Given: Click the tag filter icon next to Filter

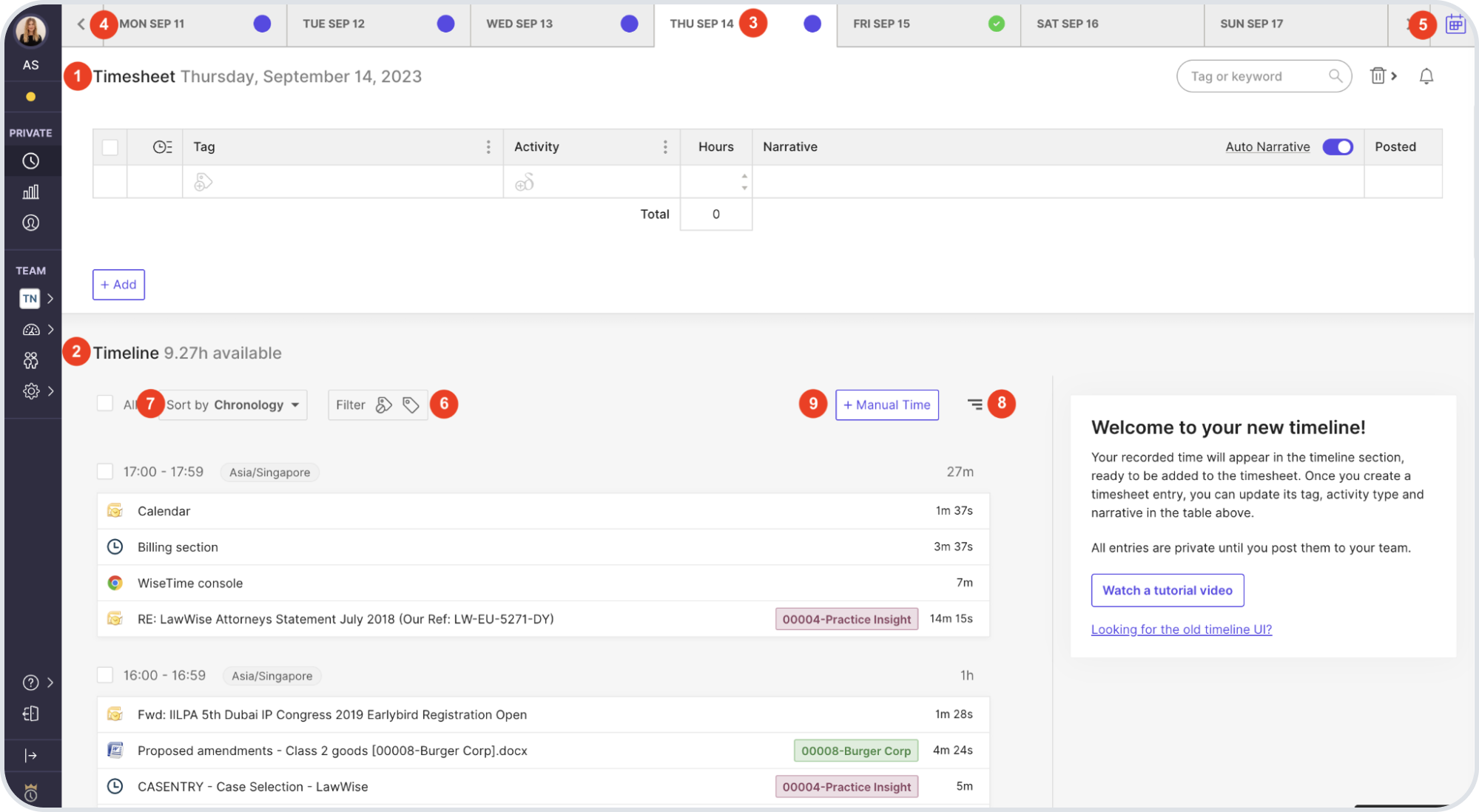Looking at the screenshot, I should point(411,405).
